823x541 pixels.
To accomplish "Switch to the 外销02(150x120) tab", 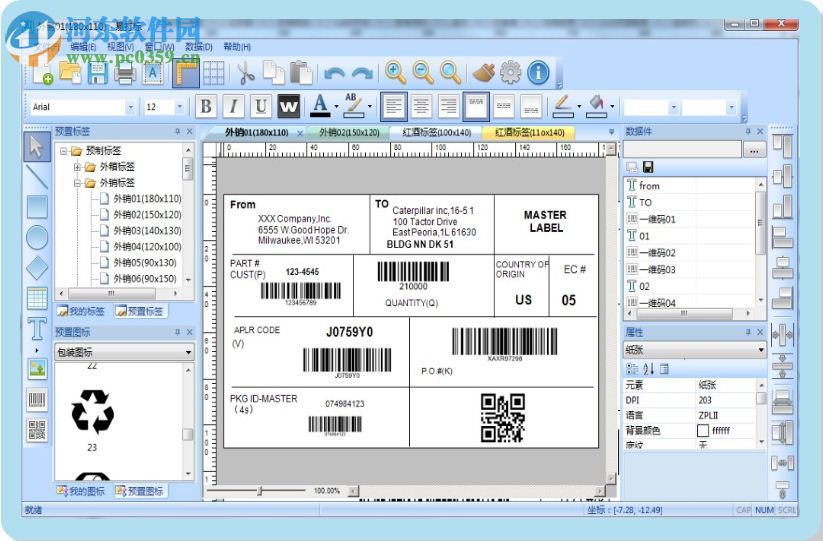I will point(349,132).
